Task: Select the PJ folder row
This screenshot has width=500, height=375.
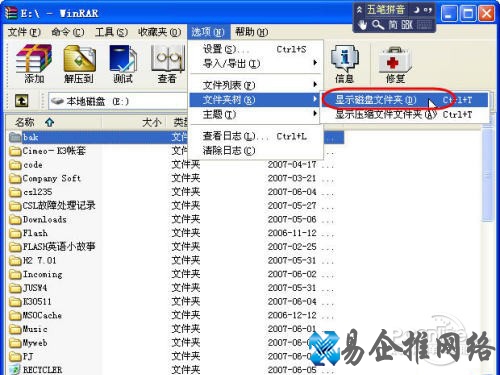Action: (21, 356)
